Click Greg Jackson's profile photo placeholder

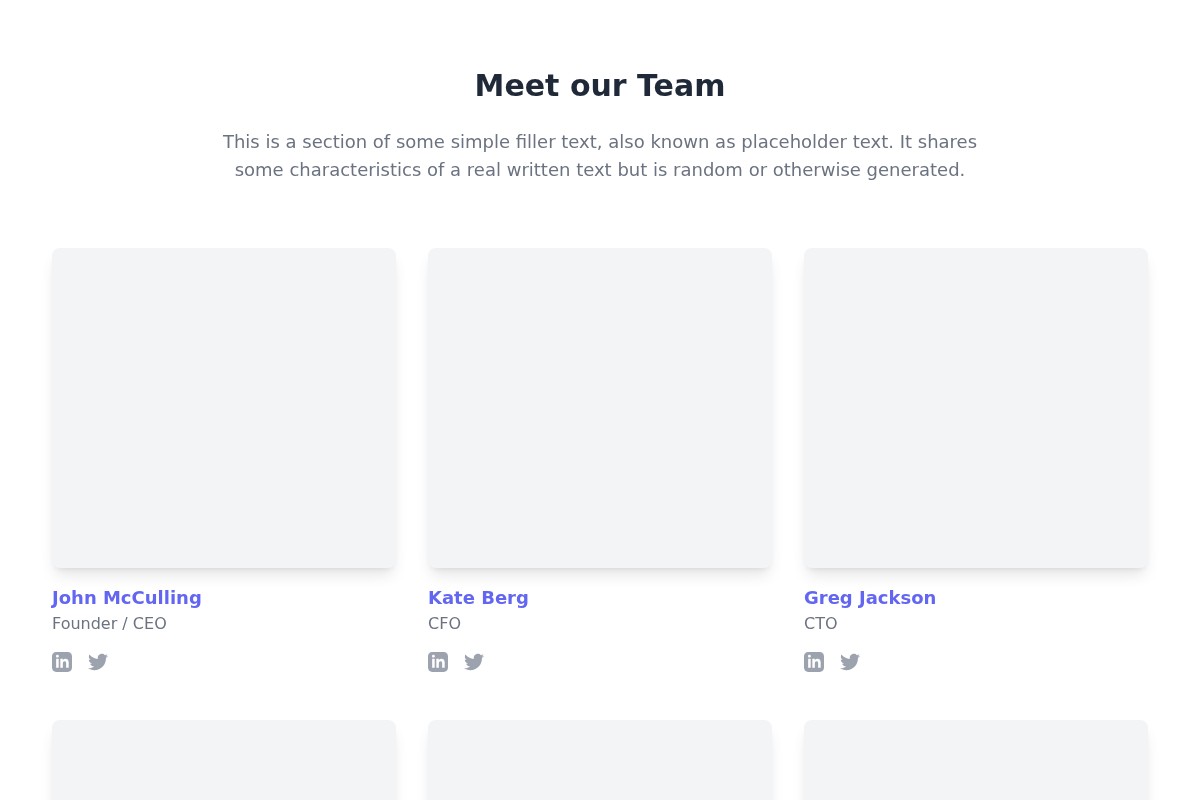(976, 408)
